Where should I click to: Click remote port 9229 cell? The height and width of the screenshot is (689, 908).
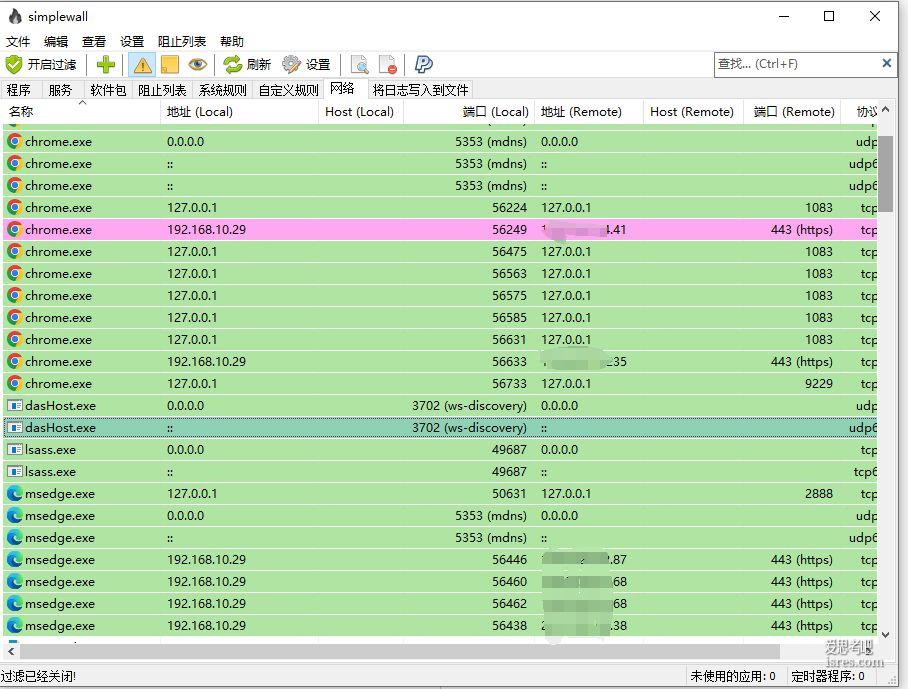coord(819,383)
